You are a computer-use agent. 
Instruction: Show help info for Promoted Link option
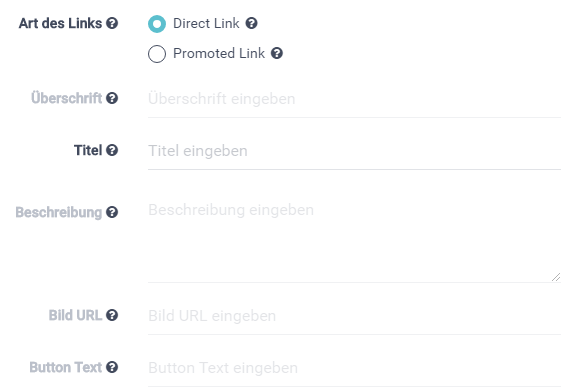(x=277, y=53)
